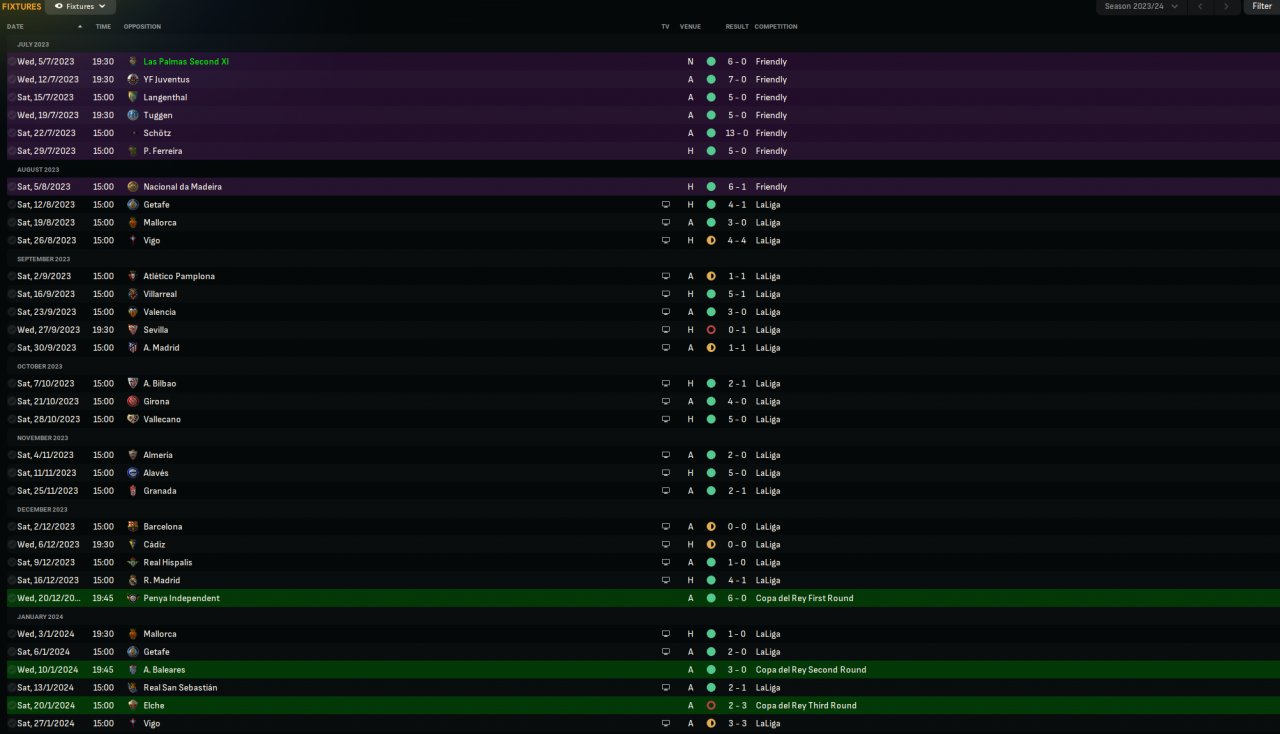1280x734 pixels.
Task: Open the 13 - 0 result against Schötz
Action: 736,133
